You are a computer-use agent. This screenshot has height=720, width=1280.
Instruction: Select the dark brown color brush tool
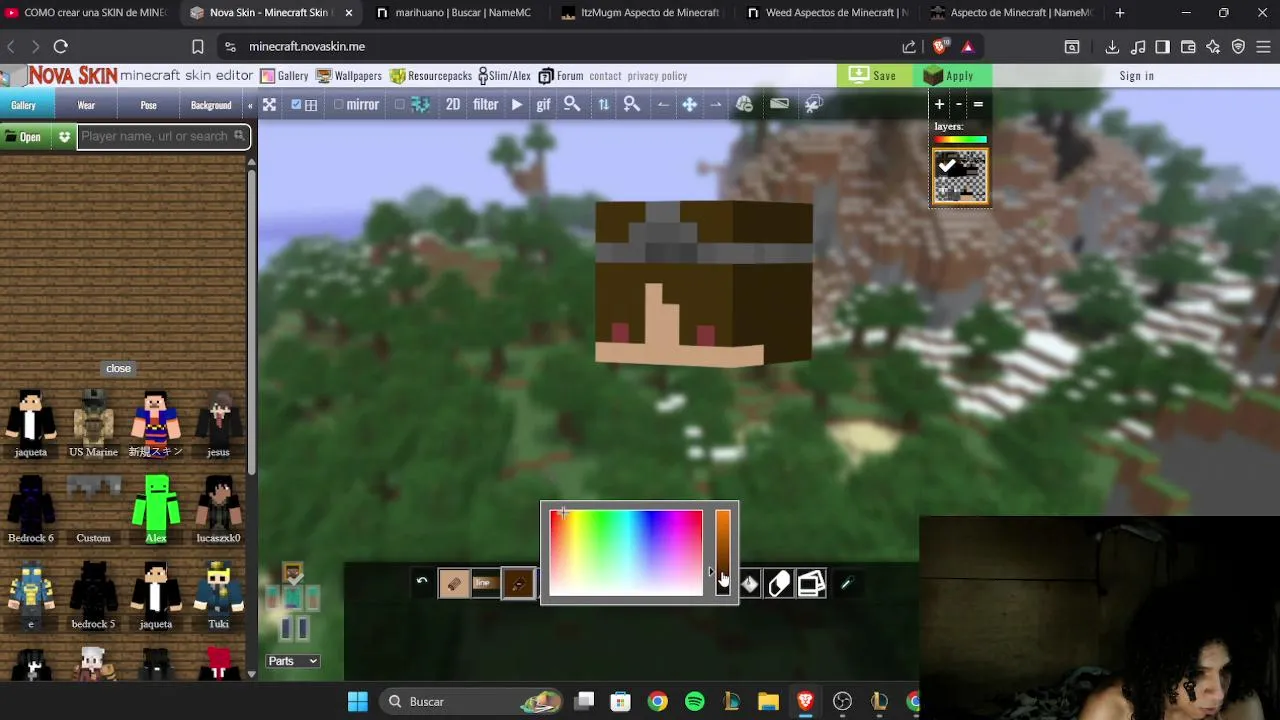(x=518, y=584)
